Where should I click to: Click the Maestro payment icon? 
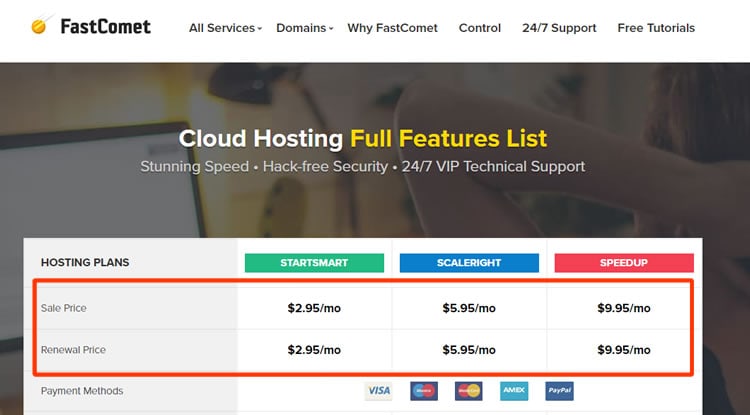click(x=424, y=391)
